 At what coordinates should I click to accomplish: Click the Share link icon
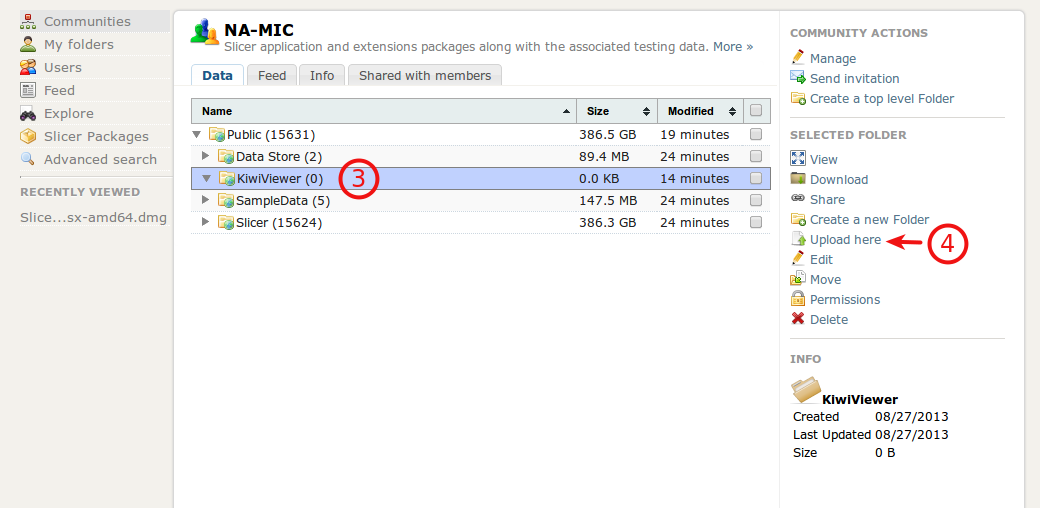798,199
